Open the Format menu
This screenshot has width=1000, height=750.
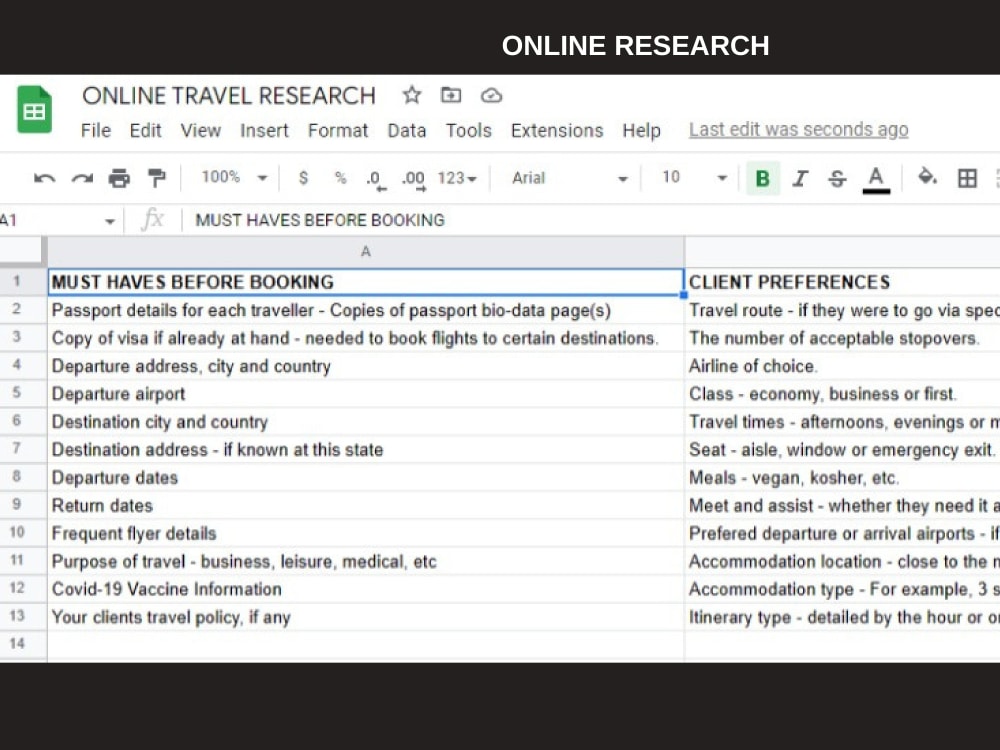[338, 131]
